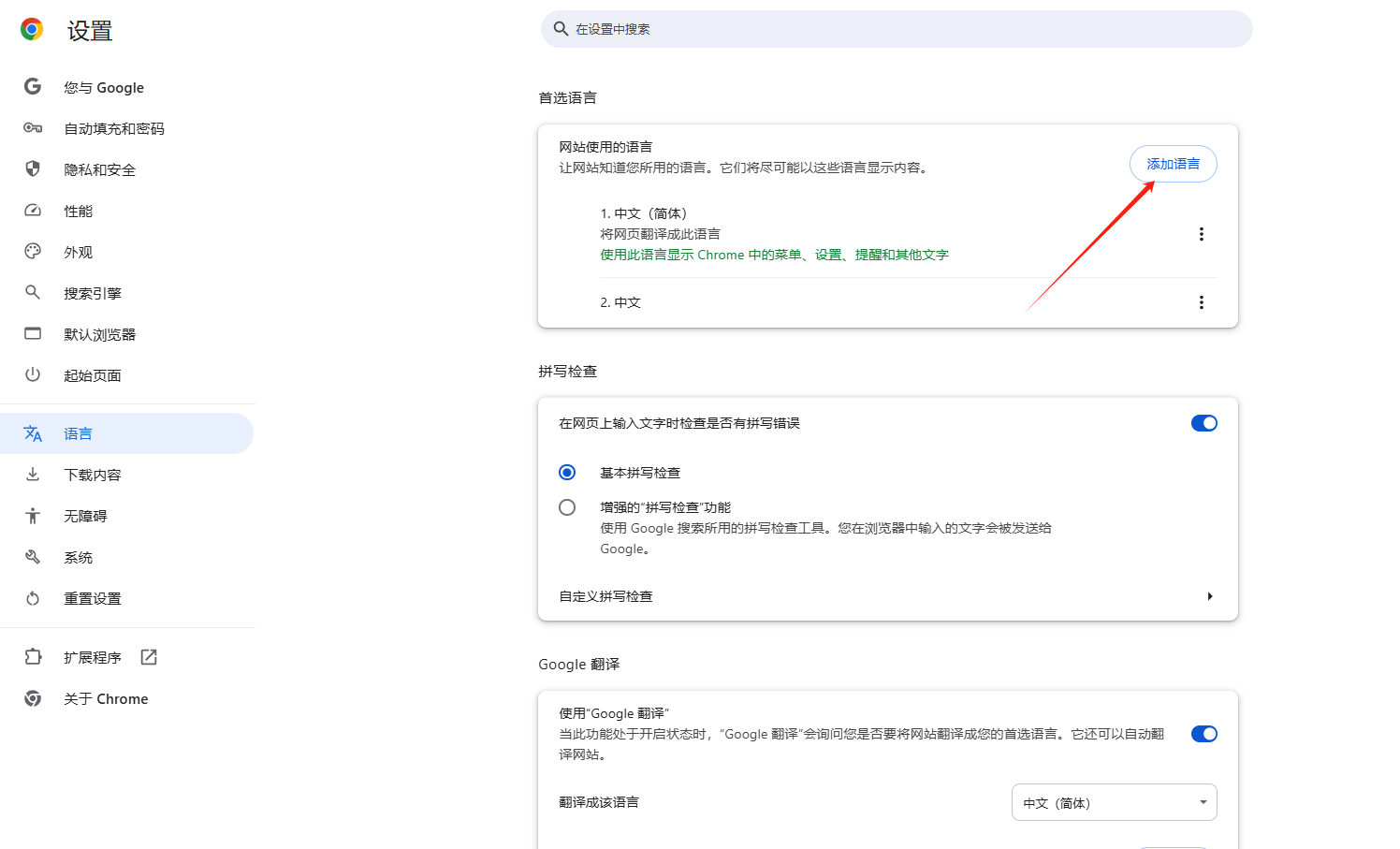Click the magnifier icon for 搜索引擎
This screenshot has width=1400, height=849.
click(33, 292)
